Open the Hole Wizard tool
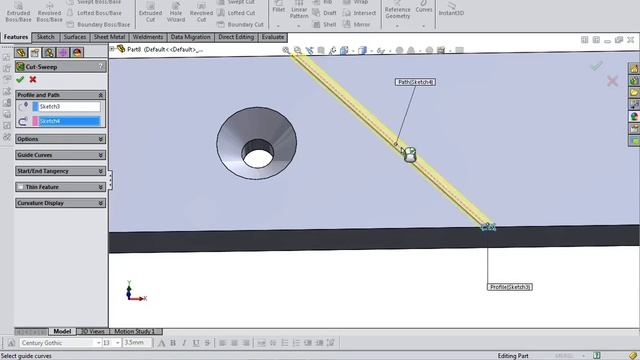The image size is (640, 360). (x=176, y=12)
